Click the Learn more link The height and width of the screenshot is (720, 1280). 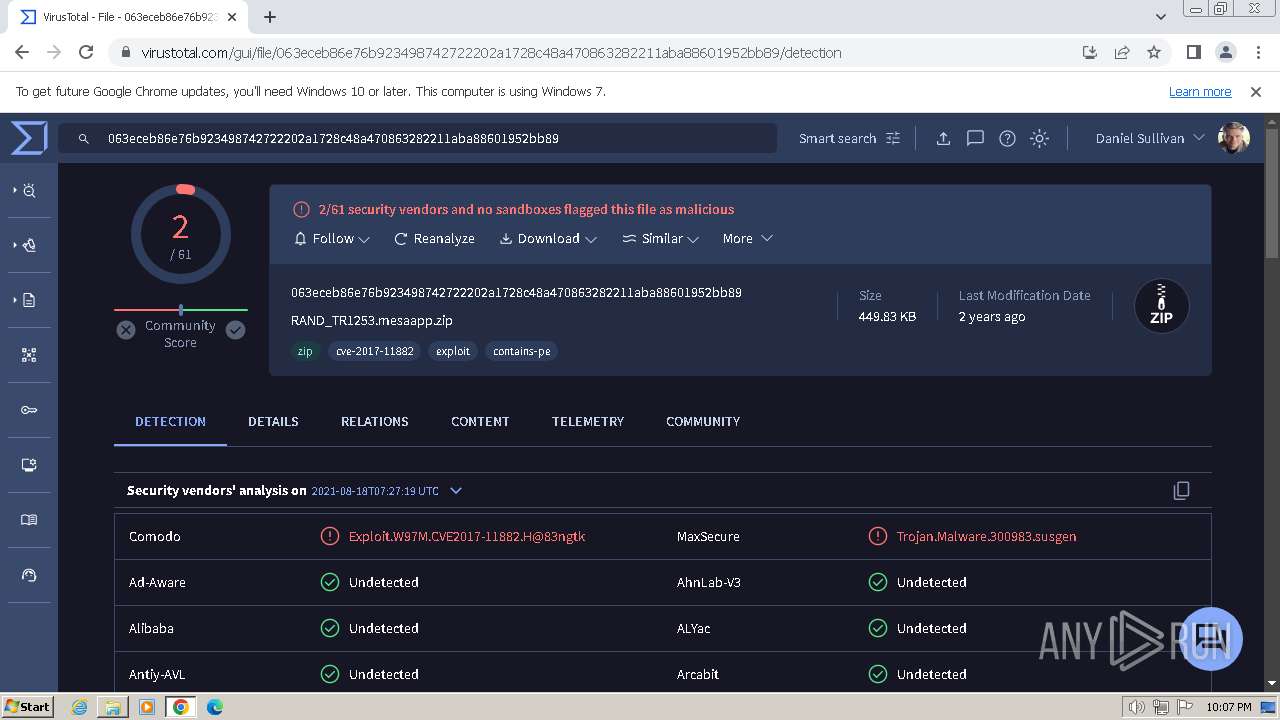[x=1200, y=92]
